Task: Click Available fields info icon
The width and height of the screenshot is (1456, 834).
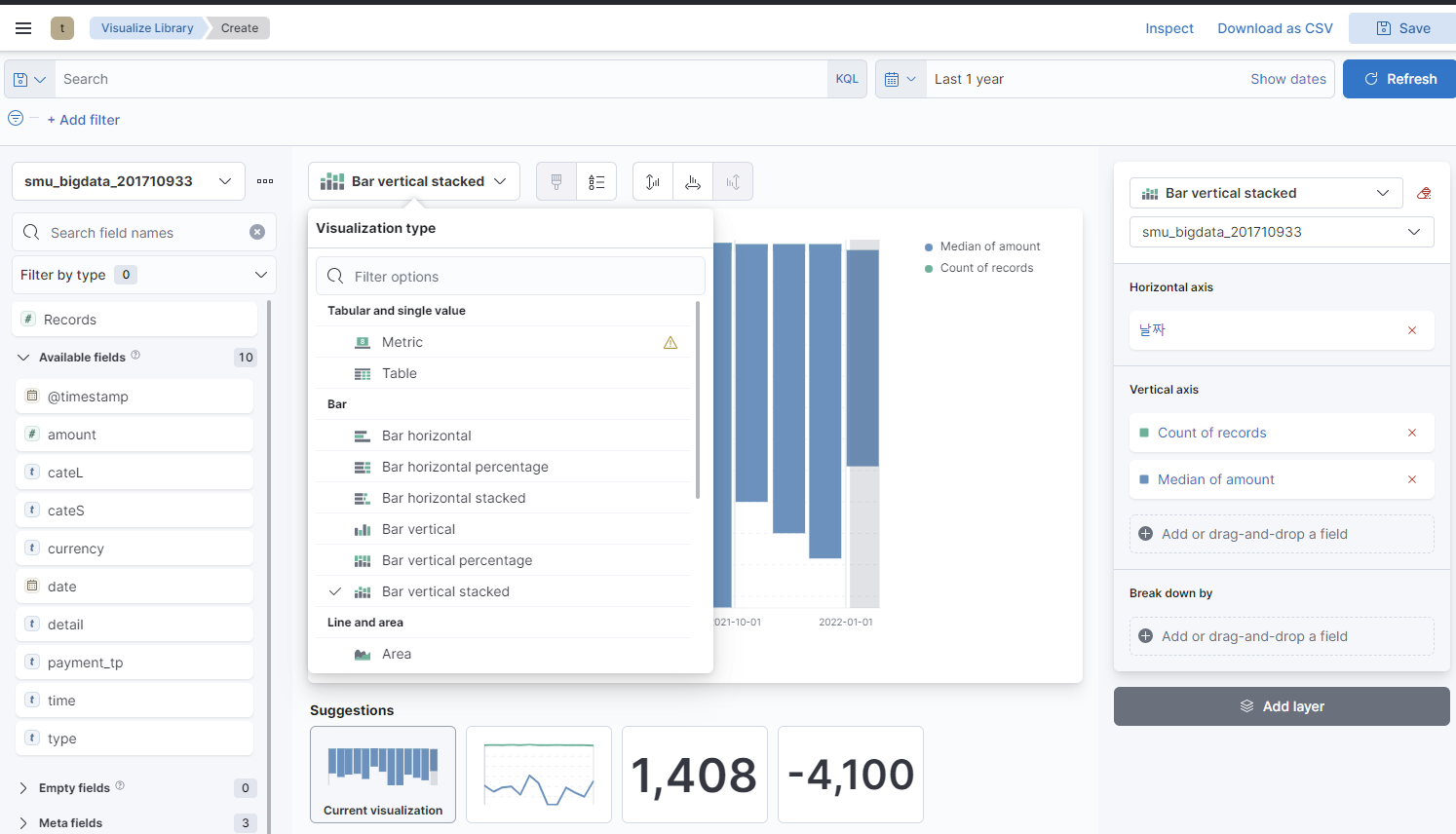Action: pyautogui.click(x=135, y=355)
